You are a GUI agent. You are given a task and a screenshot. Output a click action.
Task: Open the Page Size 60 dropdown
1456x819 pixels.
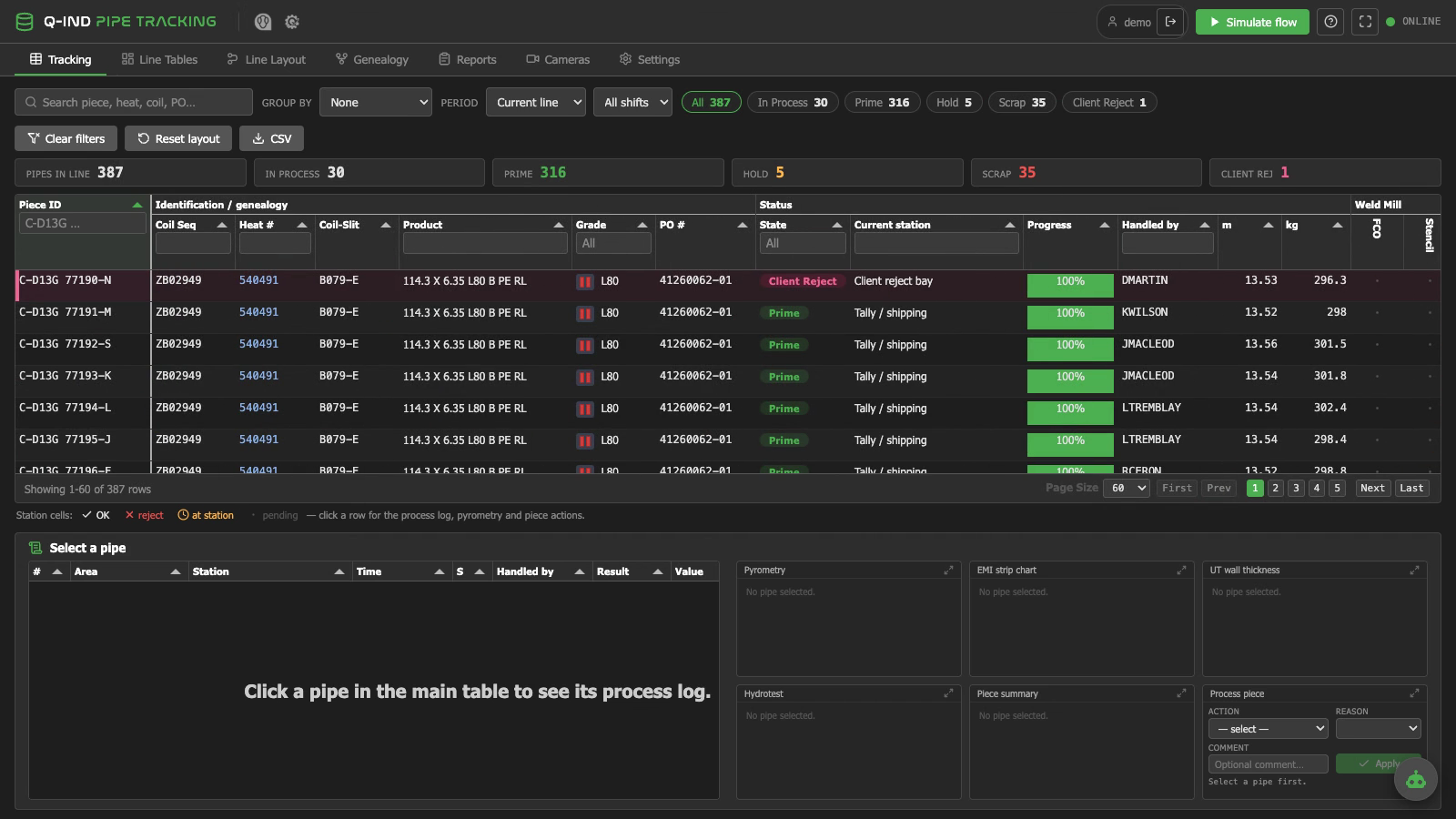pyautogui.click(x=1127, y=489)
